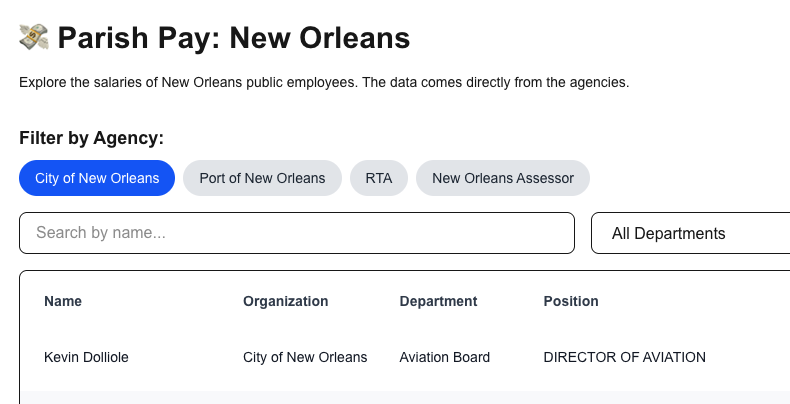Click the money emoji beside the title
790x404 pixels.
[x=34, y=37]
